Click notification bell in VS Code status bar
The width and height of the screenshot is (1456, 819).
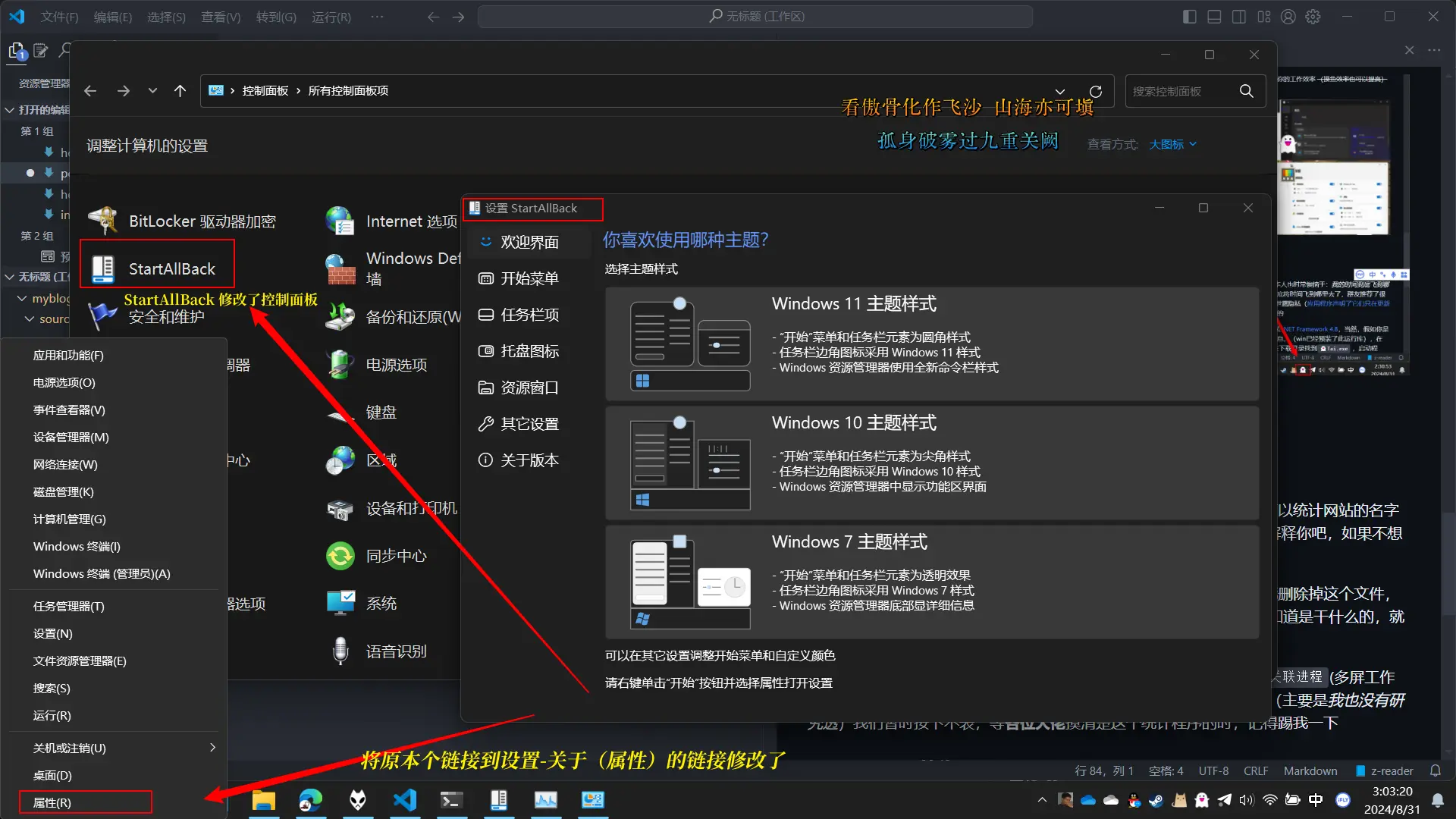coord(1436,770)
